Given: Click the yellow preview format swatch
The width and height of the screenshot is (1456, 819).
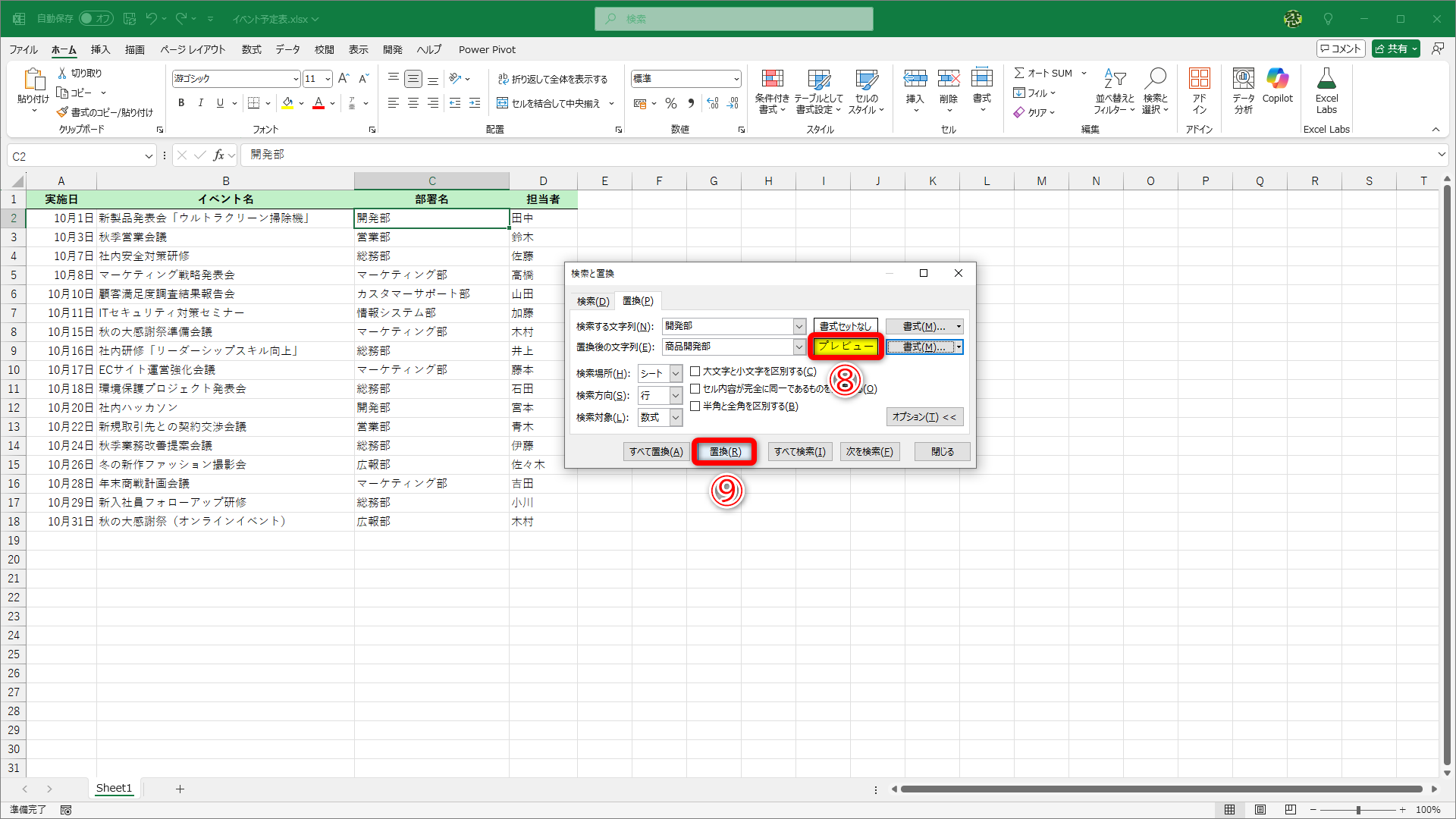Looking at the screenshot, I should coord(846,347).
